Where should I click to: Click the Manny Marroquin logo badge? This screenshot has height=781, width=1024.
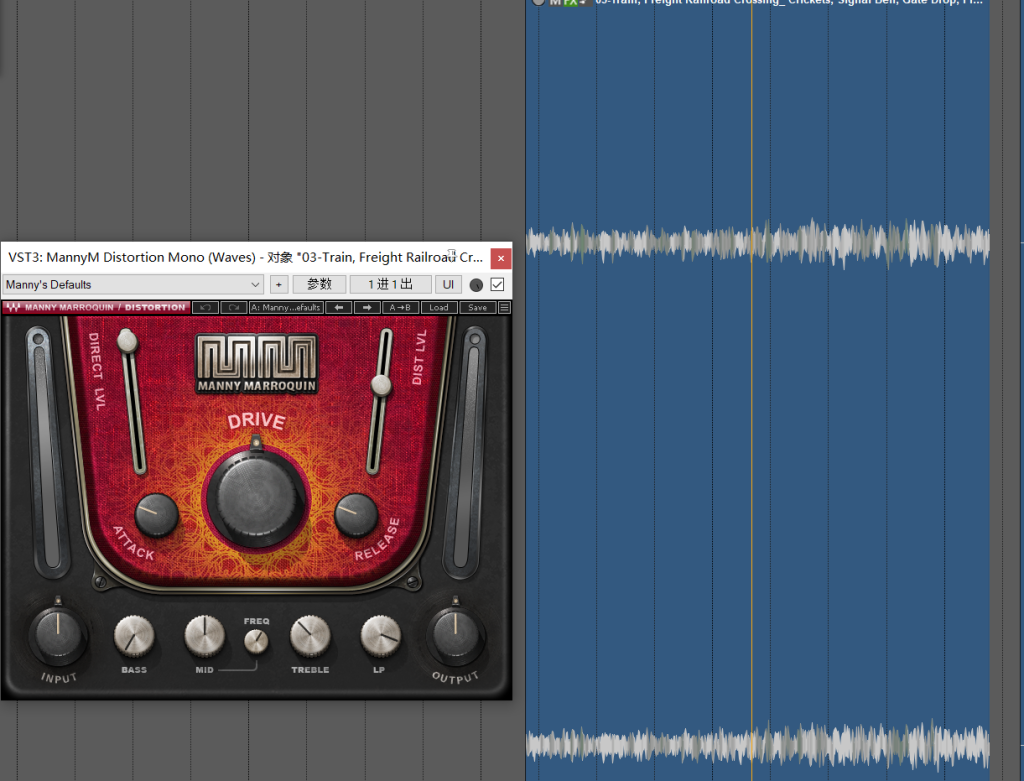click(x=257, y=364)
